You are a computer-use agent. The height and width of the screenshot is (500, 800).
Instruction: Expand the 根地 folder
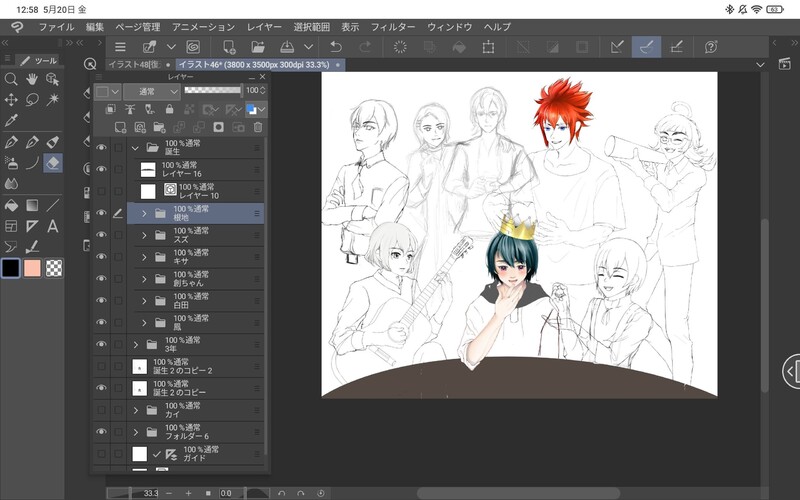(144, 213)
